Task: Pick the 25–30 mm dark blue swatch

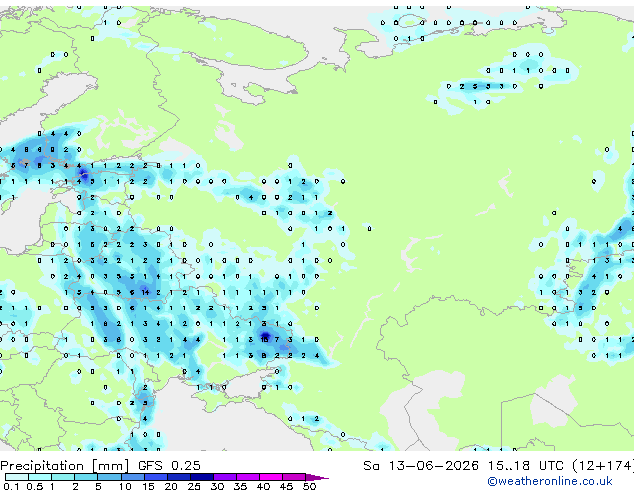Action: point(202,477)
